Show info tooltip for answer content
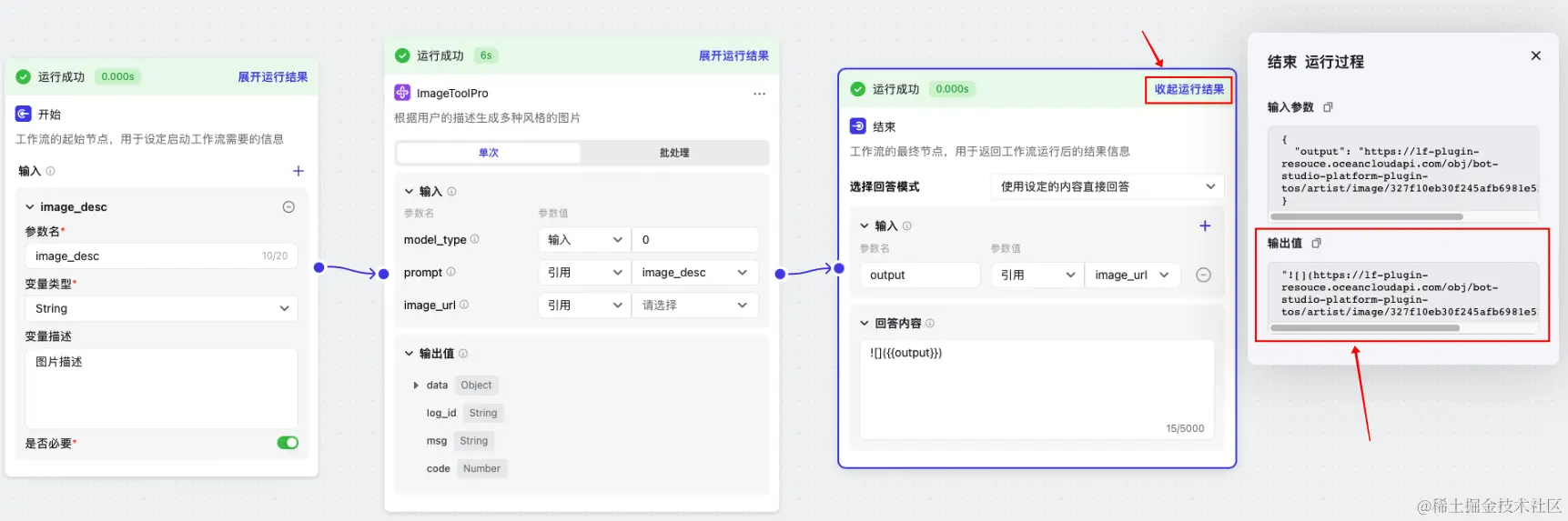This screenshot has width=1568, height=521. coord(929,323)
